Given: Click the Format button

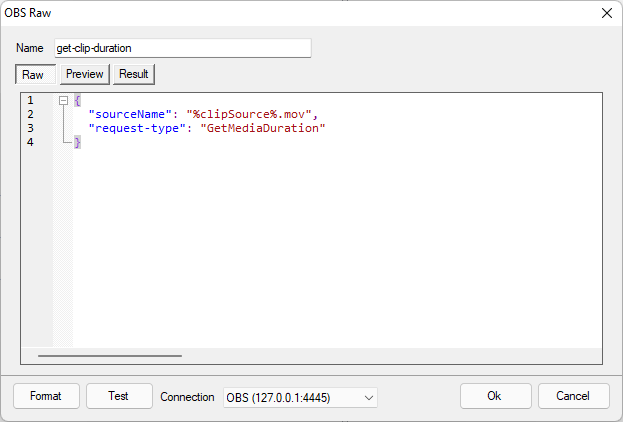Looking at the screenshot, I should click(x=46, y=396).
